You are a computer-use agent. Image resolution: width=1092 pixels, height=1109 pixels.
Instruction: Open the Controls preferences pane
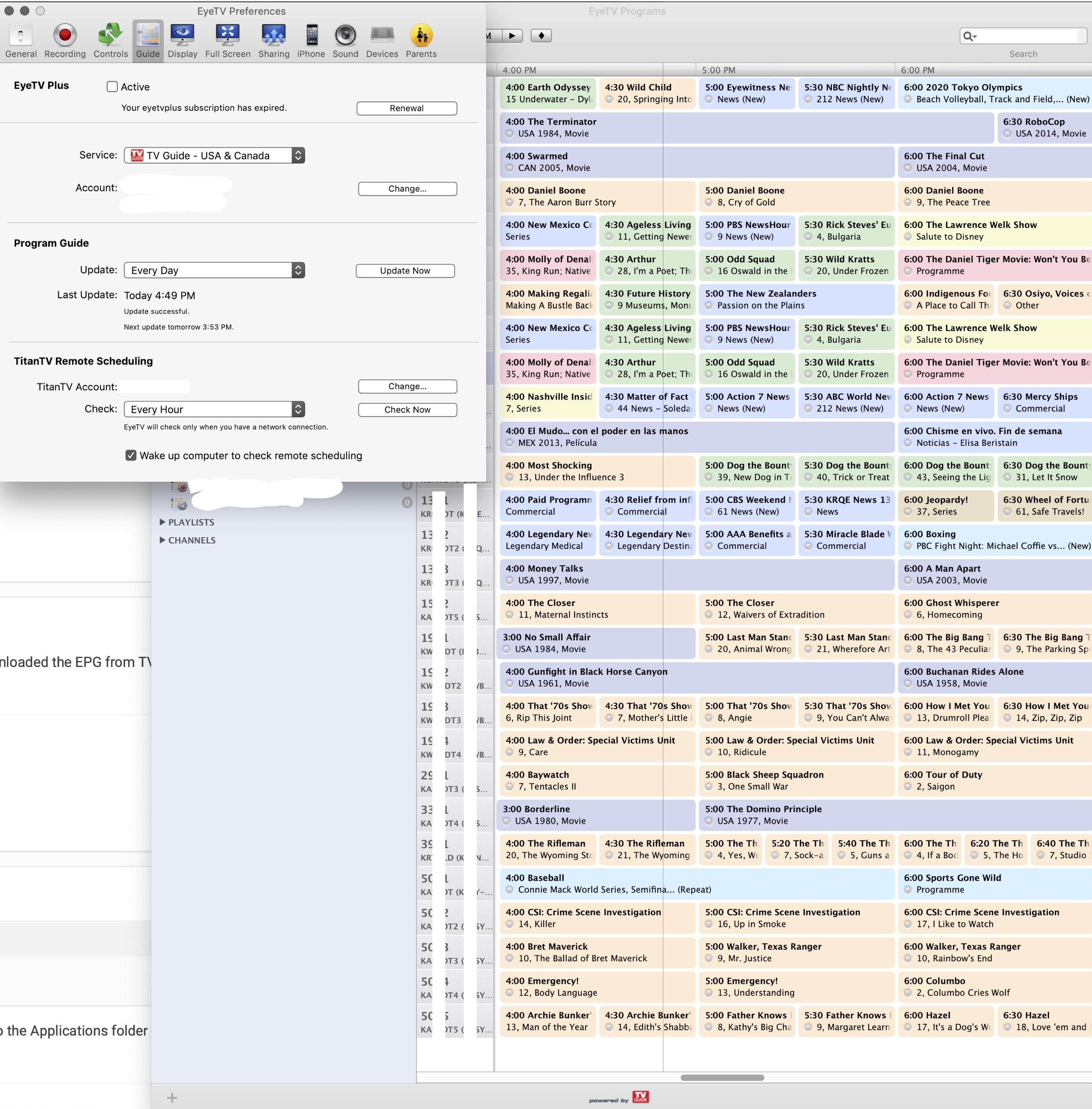pyautogui.click(x=111, y=41)
